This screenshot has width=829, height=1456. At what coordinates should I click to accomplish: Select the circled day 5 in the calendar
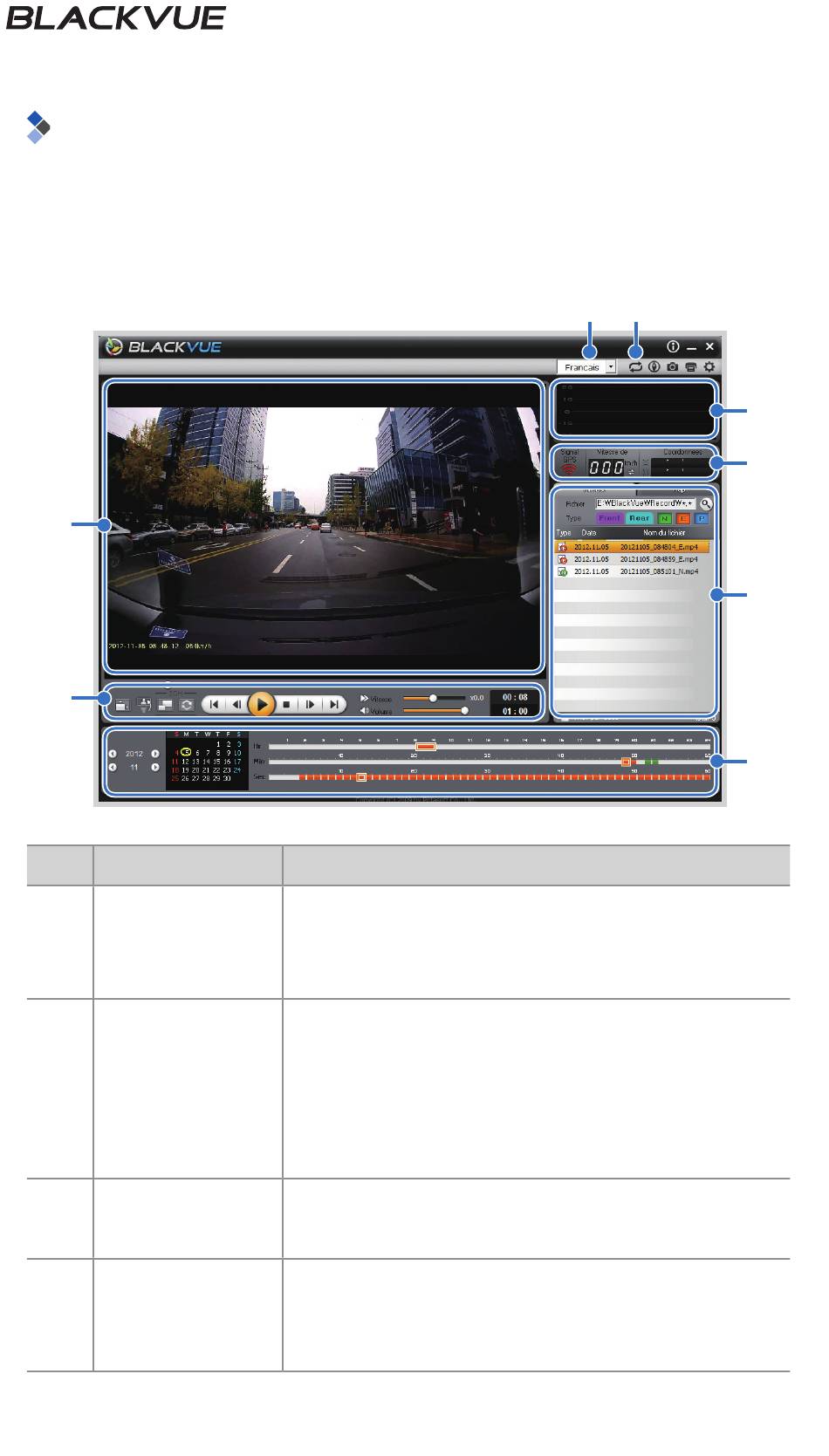coord(186,752)
